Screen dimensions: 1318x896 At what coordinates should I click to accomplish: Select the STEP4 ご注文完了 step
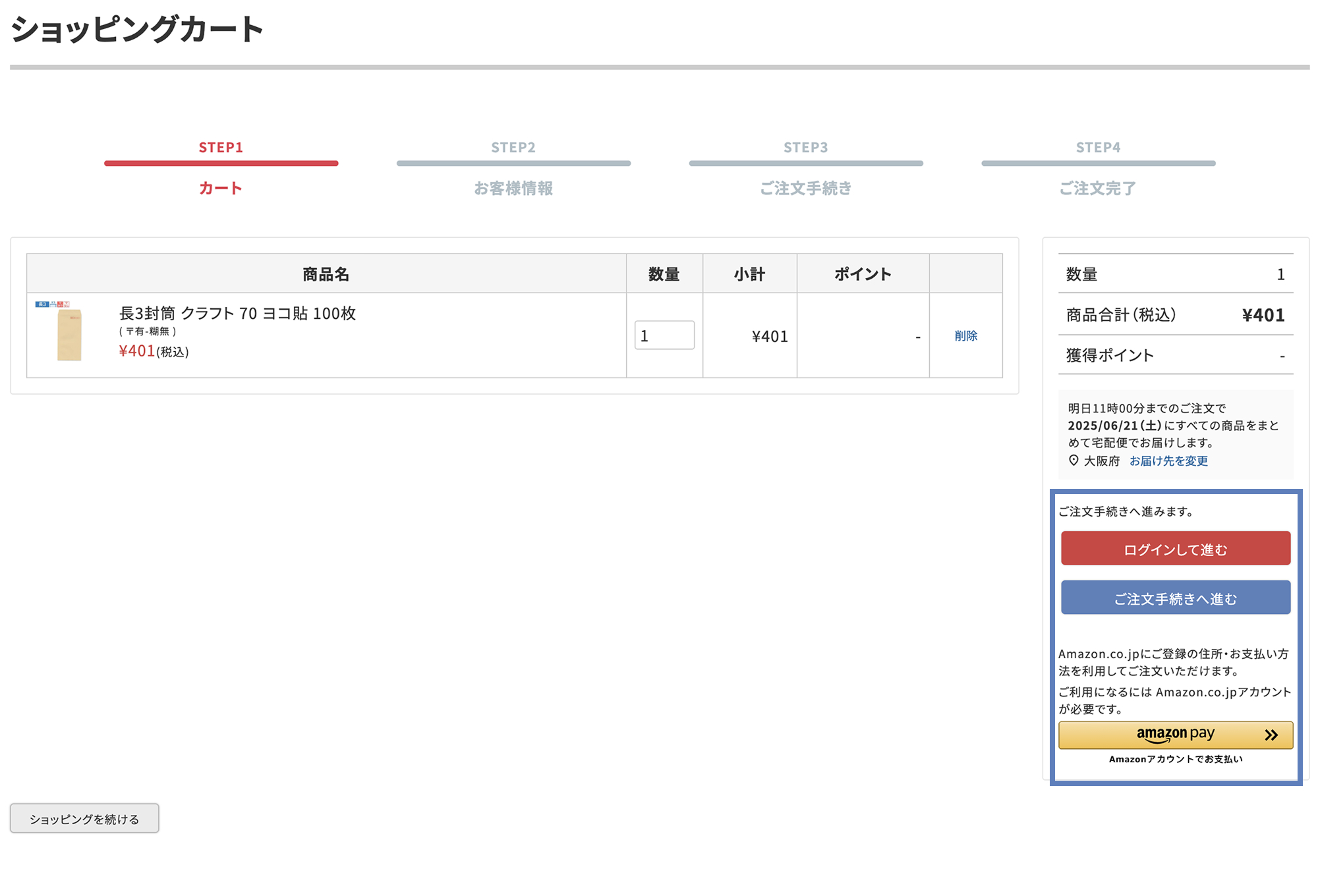1098,188
